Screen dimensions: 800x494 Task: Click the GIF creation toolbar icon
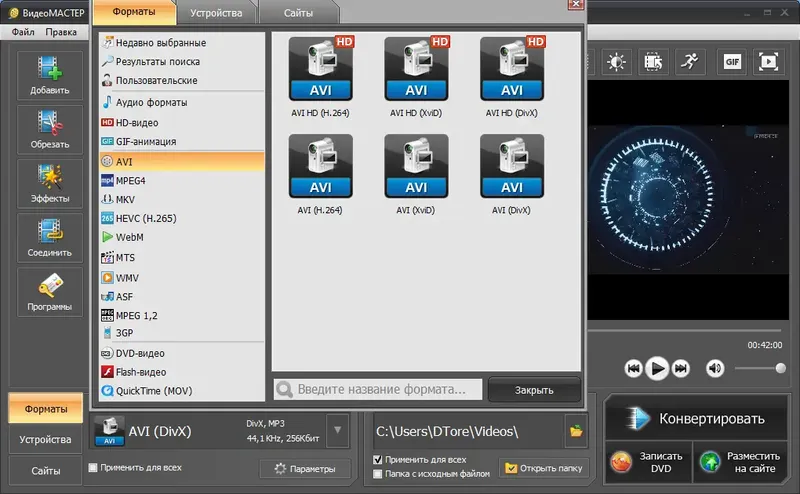(732, 62)
